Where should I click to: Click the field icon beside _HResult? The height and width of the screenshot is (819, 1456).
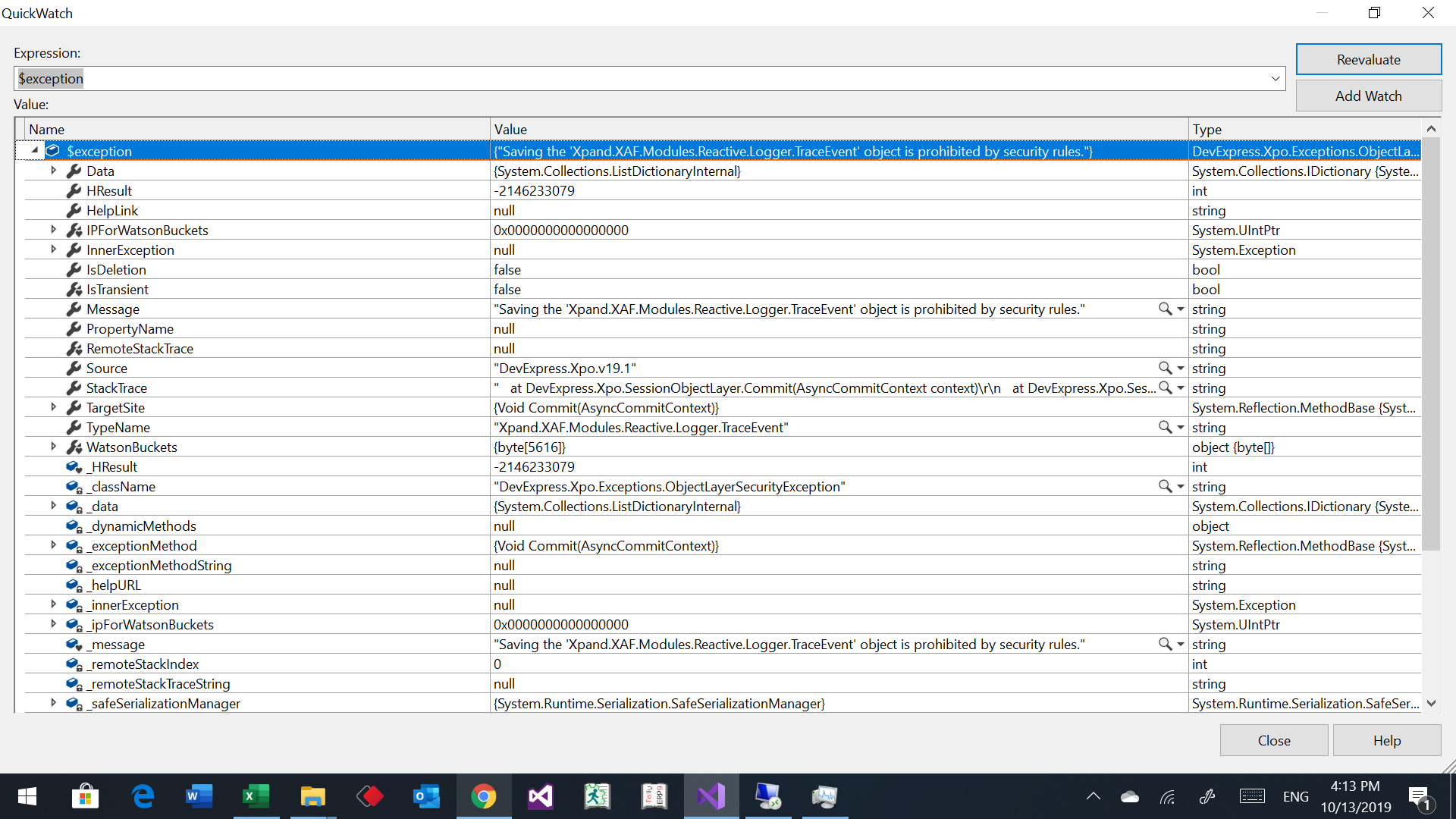pos(74,467)
